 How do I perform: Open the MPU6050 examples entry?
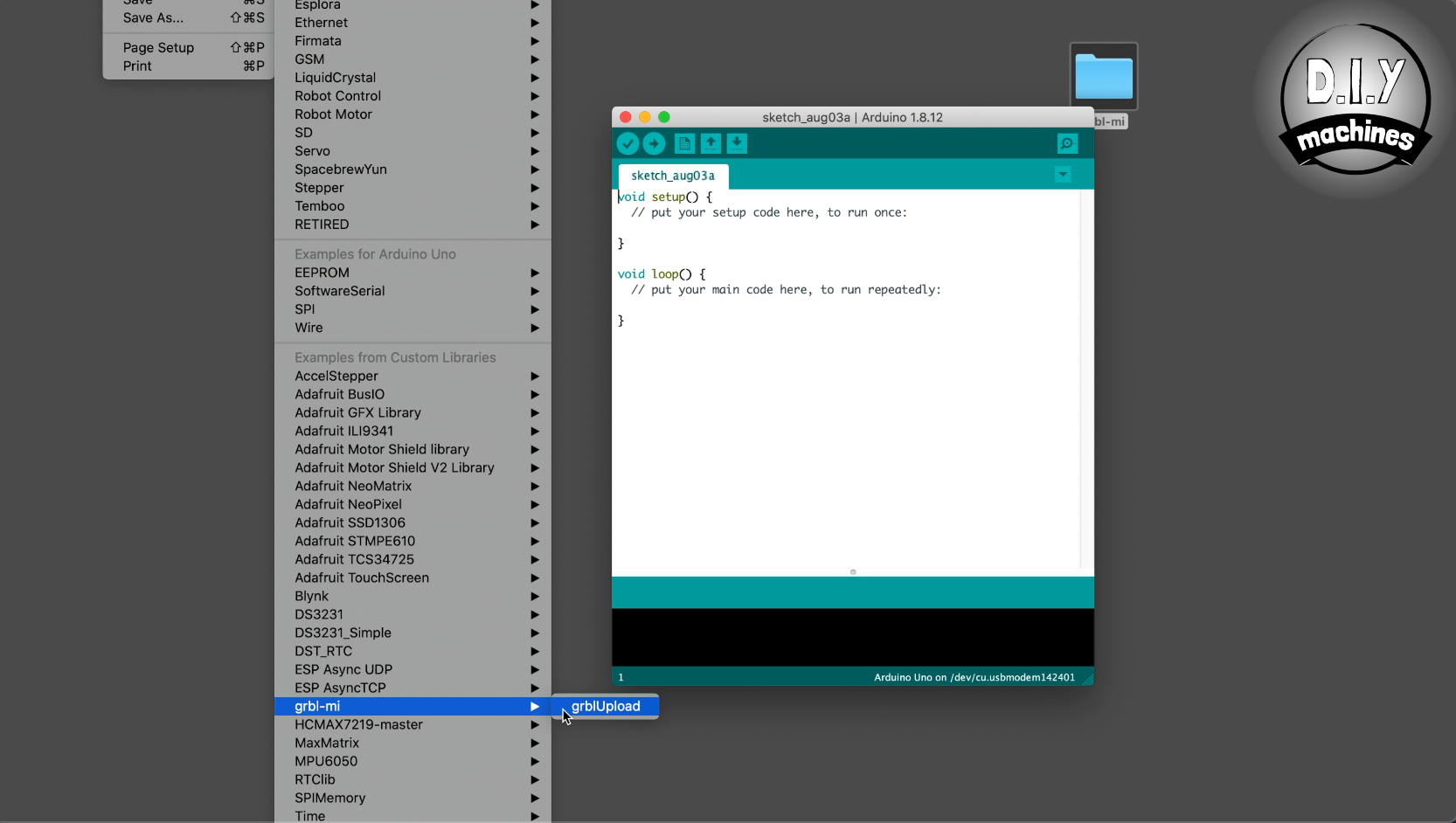[413, 761]
